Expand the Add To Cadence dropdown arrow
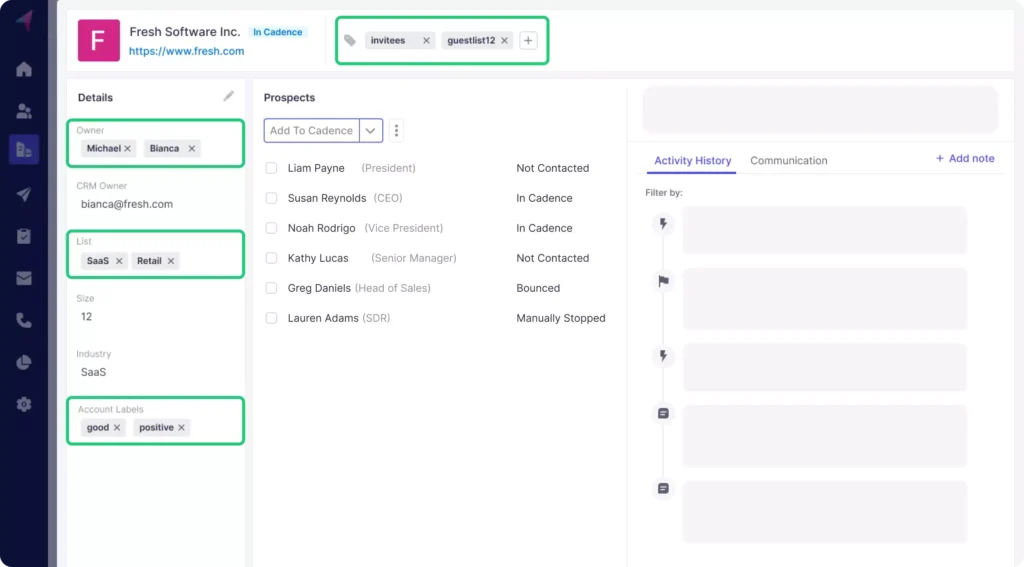This screenshot has height=567, width=1024. (371, 130)
